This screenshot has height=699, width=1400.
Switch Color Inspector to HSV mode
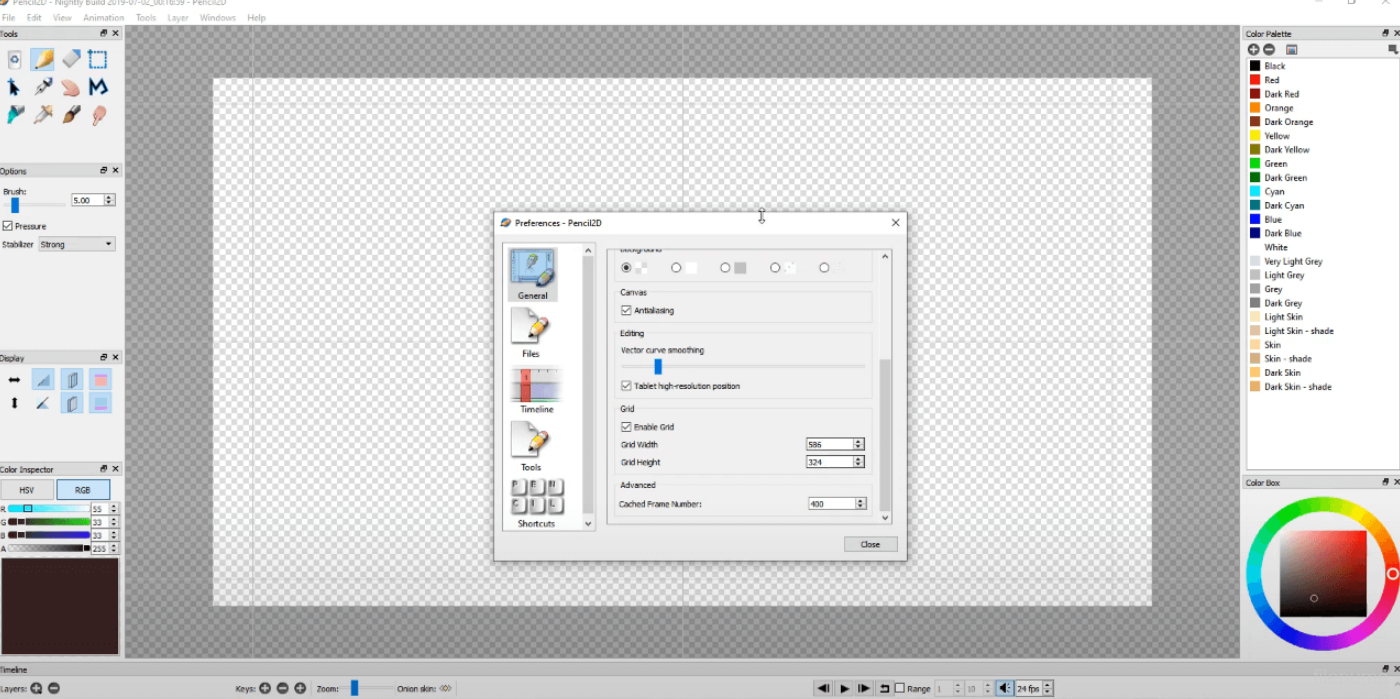27,490
